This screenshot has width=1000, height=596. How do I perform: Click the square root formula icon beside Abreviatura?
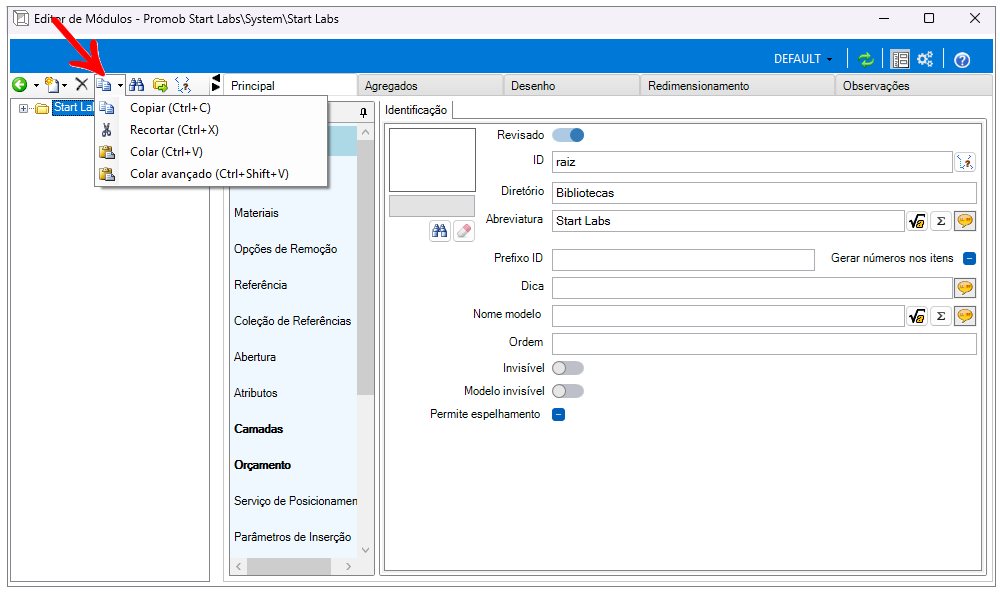[916, 221]
